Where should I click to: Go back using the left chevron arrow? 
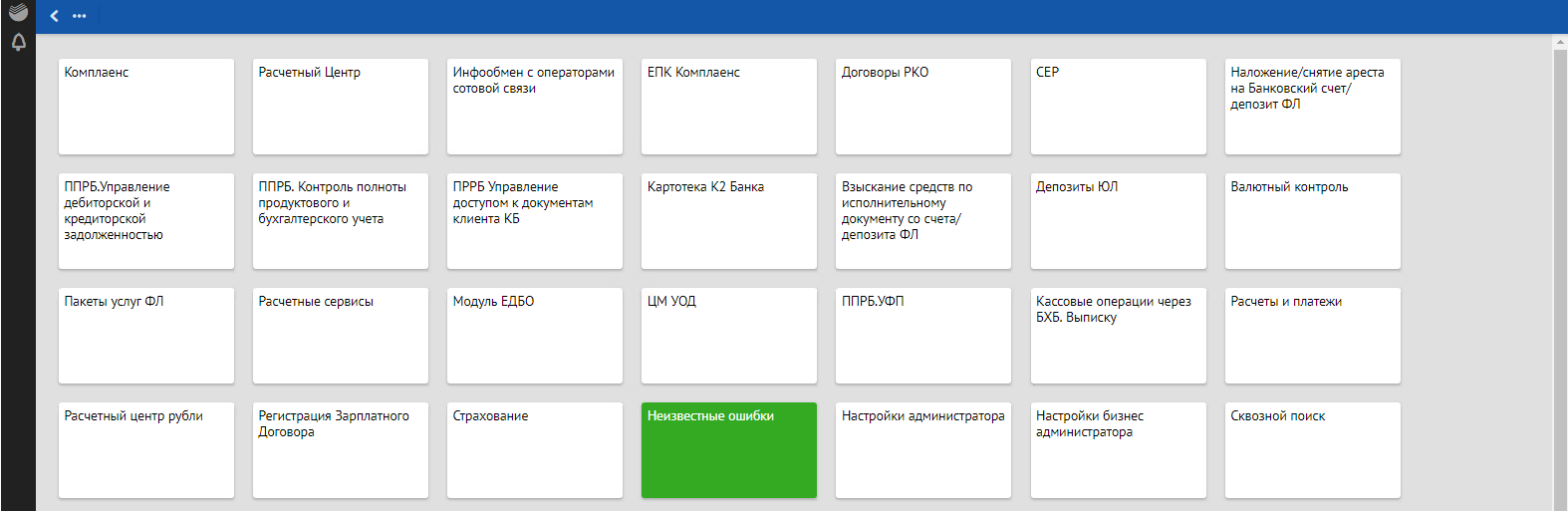tap(54, 16)
